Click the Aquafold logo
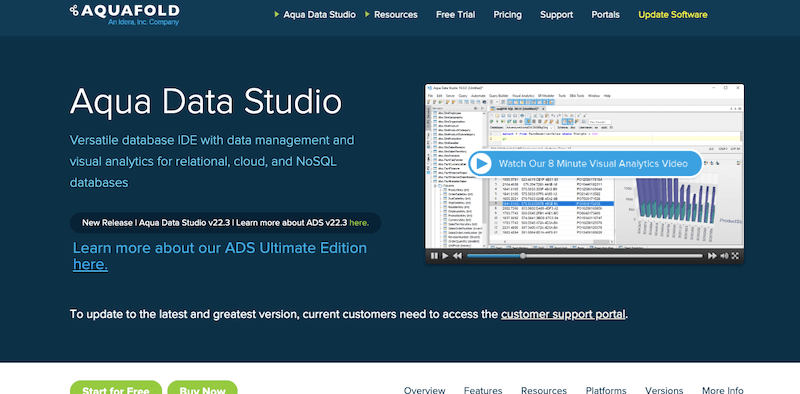Viewport: 800px width, 394px height. [x=124, y=14]
